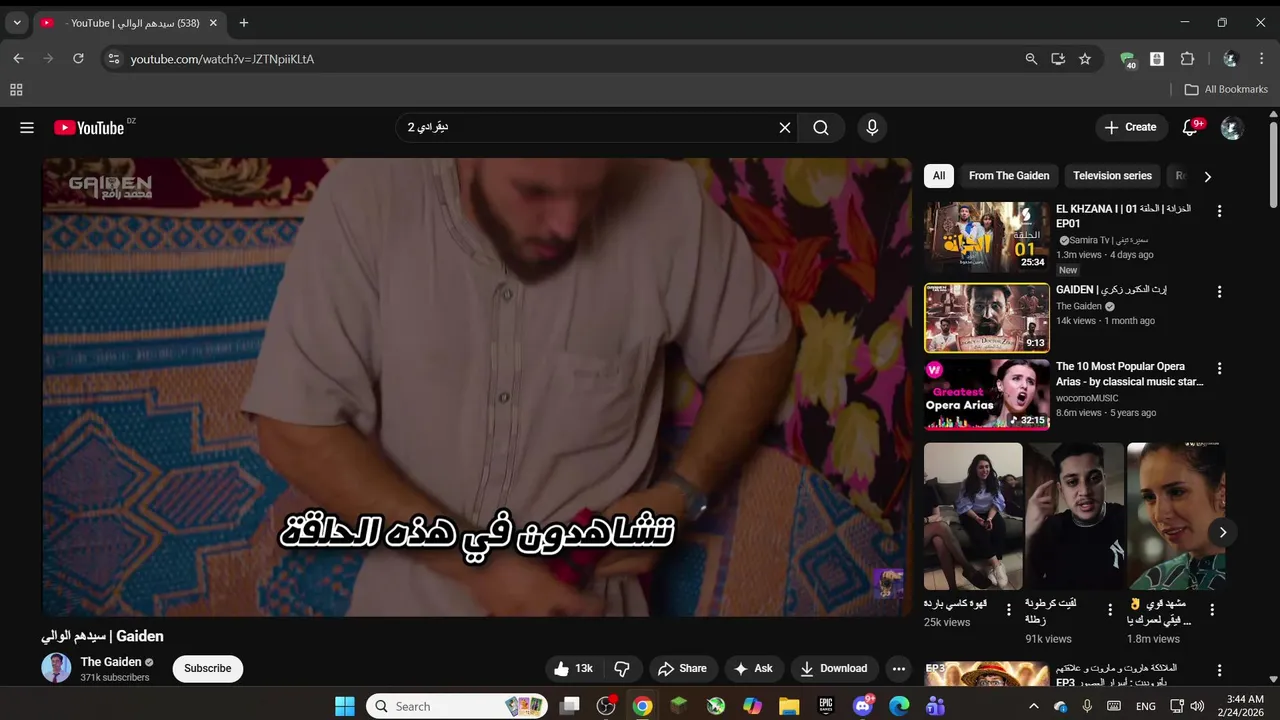This screenshot has width=1280, height=720.
Task: Open the zoom indicator in address bar
Action: click(1031, 59)
